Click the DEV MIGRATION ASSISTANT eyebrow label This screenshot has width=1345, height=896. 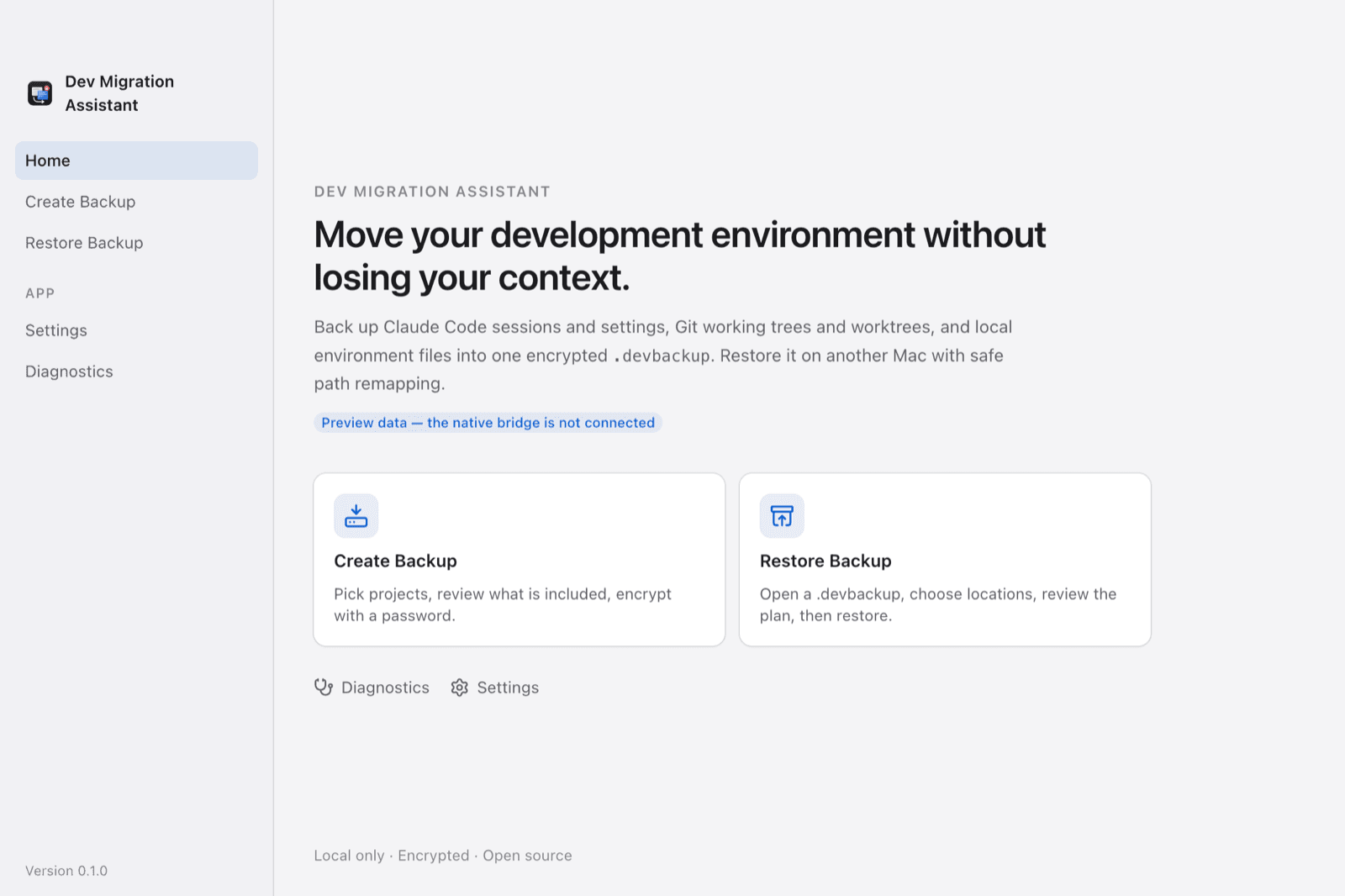pos(432,192)
